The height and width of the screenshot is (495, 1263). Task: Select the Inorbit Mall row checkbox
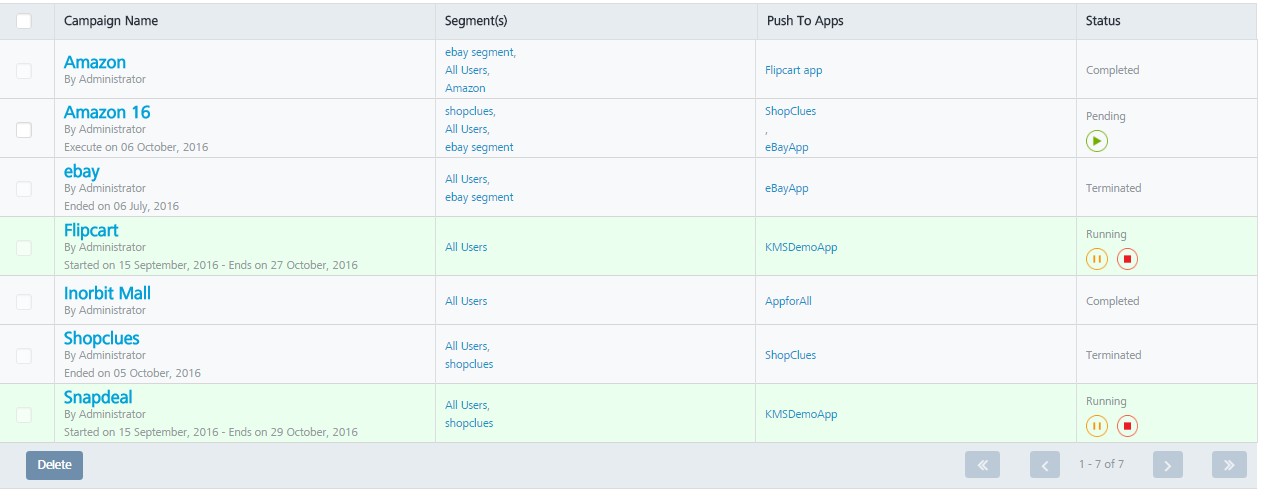click(24, 301)
